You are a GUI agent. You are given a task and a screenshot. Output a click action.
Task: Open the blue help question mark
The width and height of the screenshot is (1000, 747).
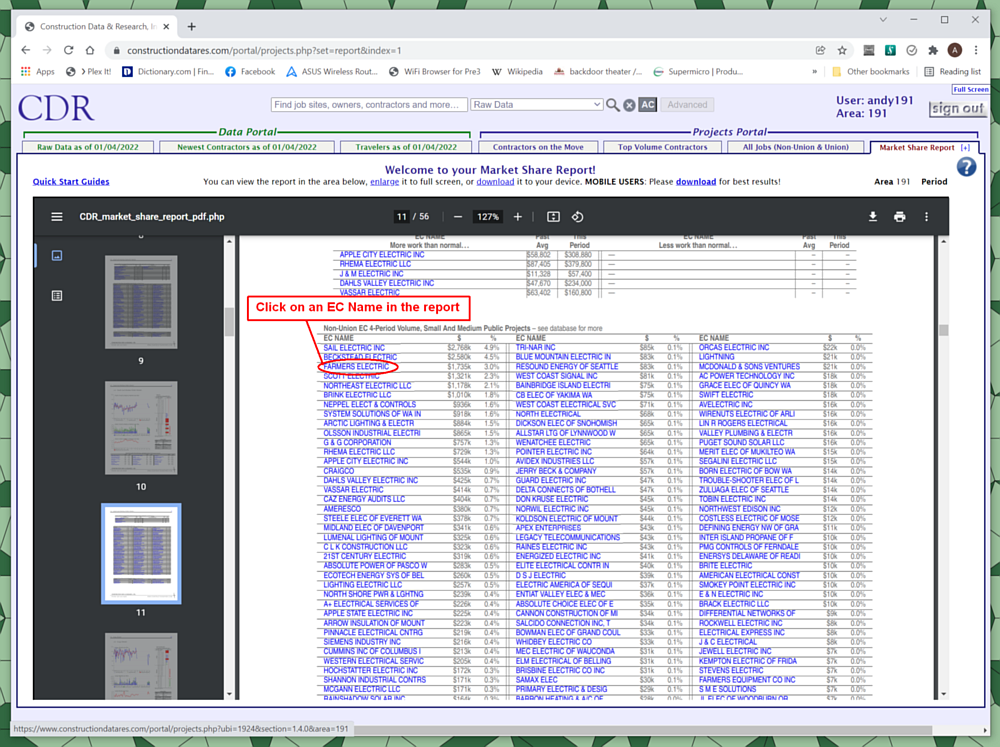[x=966, y=167]
